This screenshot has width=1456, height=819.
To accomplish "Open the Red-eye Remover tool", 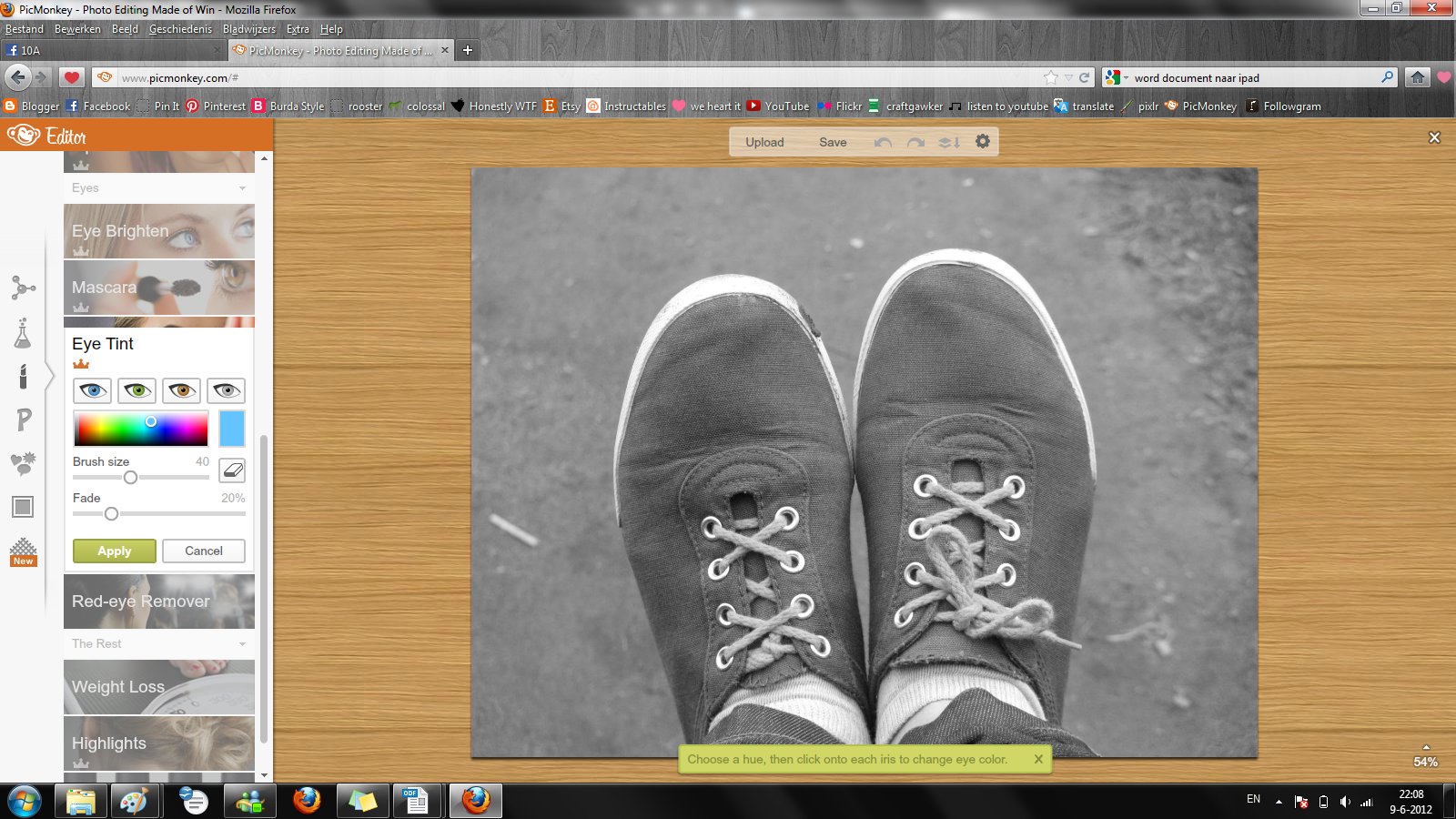I will [159, 602].
